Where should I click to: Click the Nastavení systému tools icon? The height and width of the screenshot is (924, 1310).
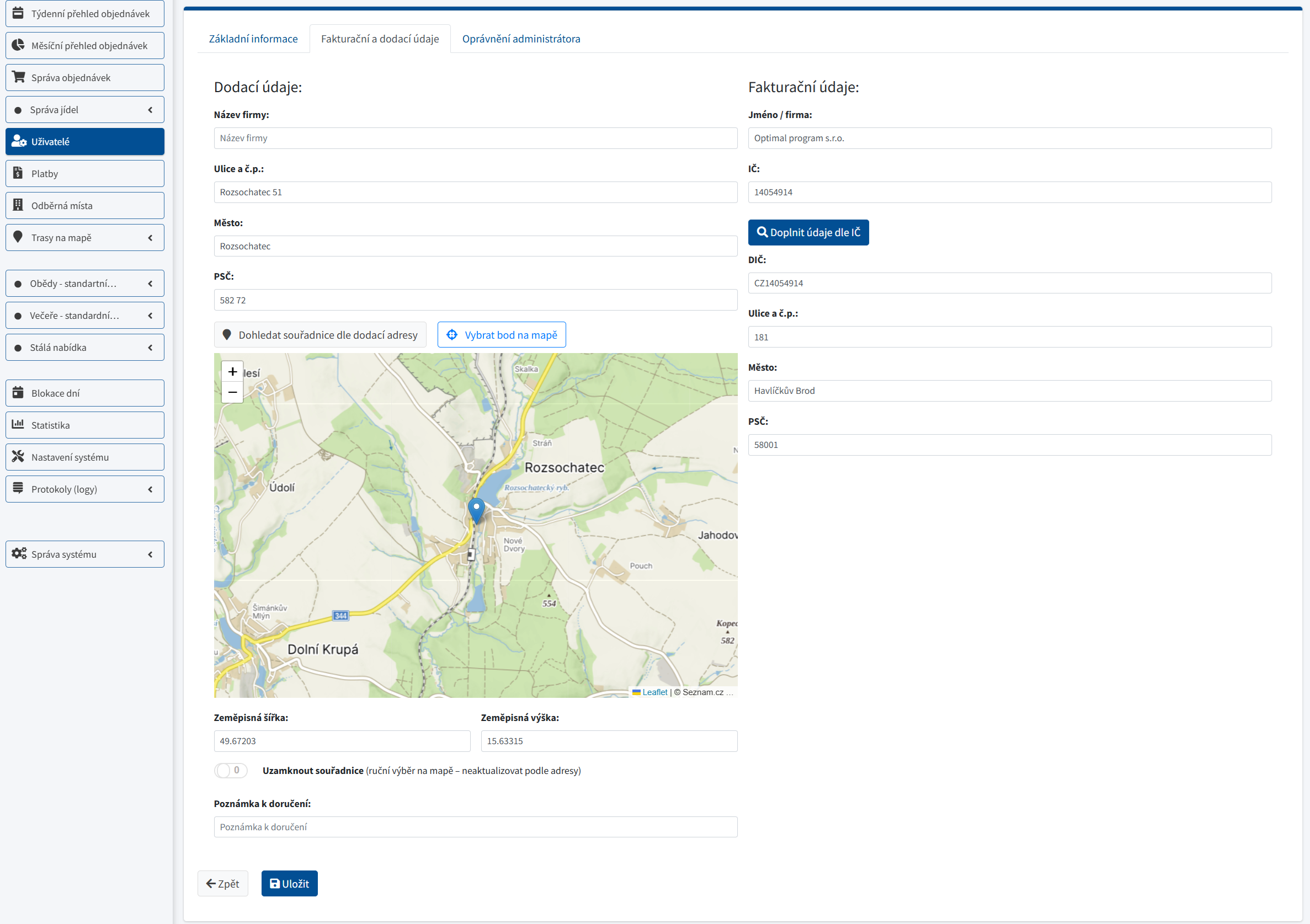point(18,456)
